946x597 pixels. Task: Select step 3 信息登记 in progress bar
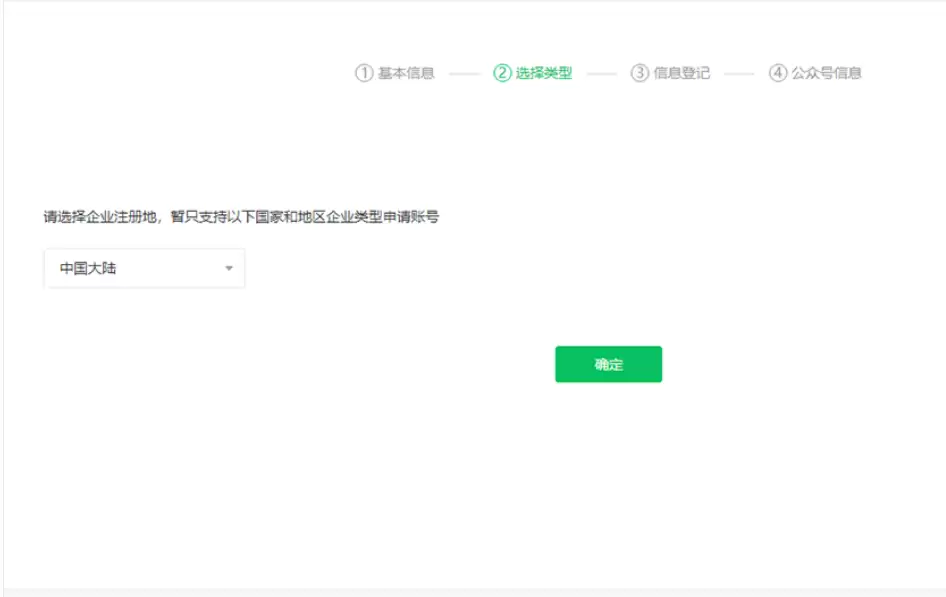[x=670, y=73]
